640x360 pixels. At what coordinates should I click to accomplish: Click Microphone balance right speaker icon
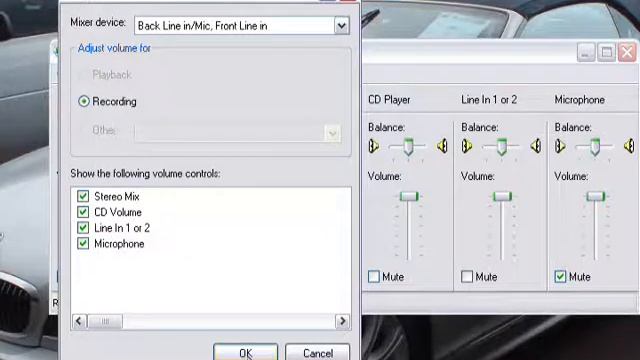coord(629,146)
